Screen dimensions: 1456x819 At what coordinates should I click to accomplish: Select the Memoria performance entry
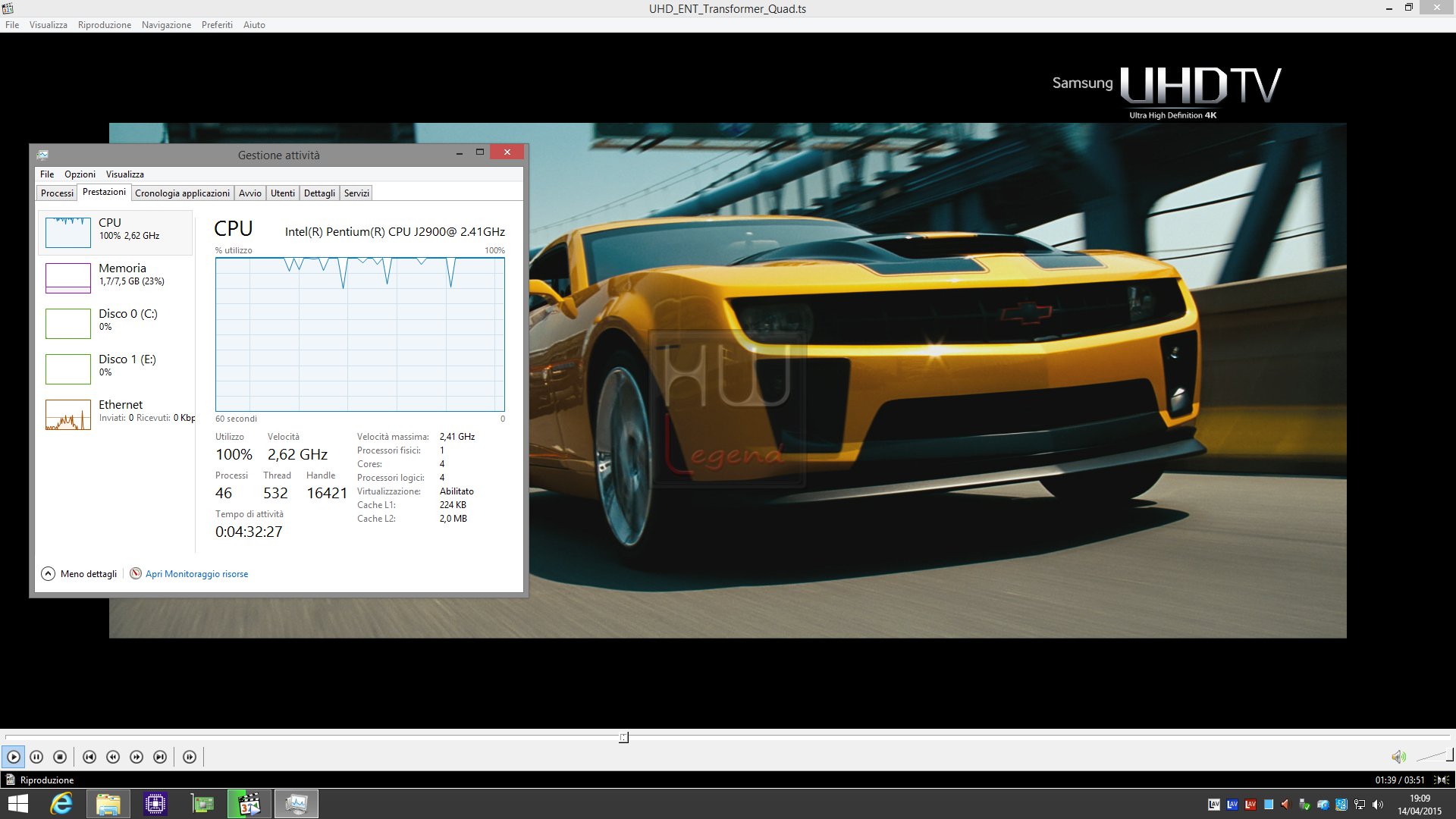pos(115,278)
